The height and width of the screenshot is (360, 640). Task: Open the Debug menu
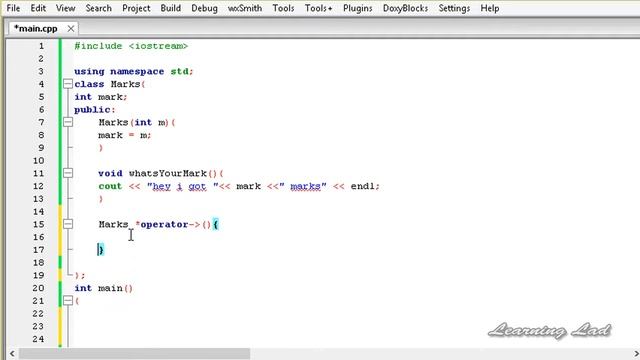204,8
